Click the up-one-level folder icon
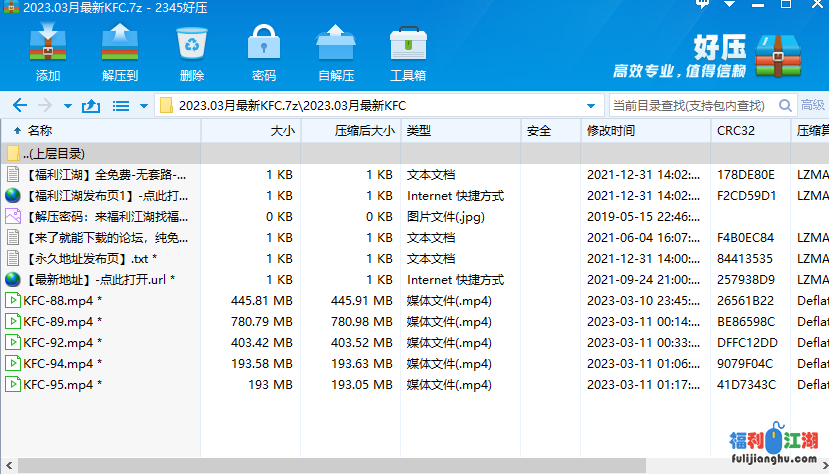Screen dimensions: 829x474 click(91, 105)
